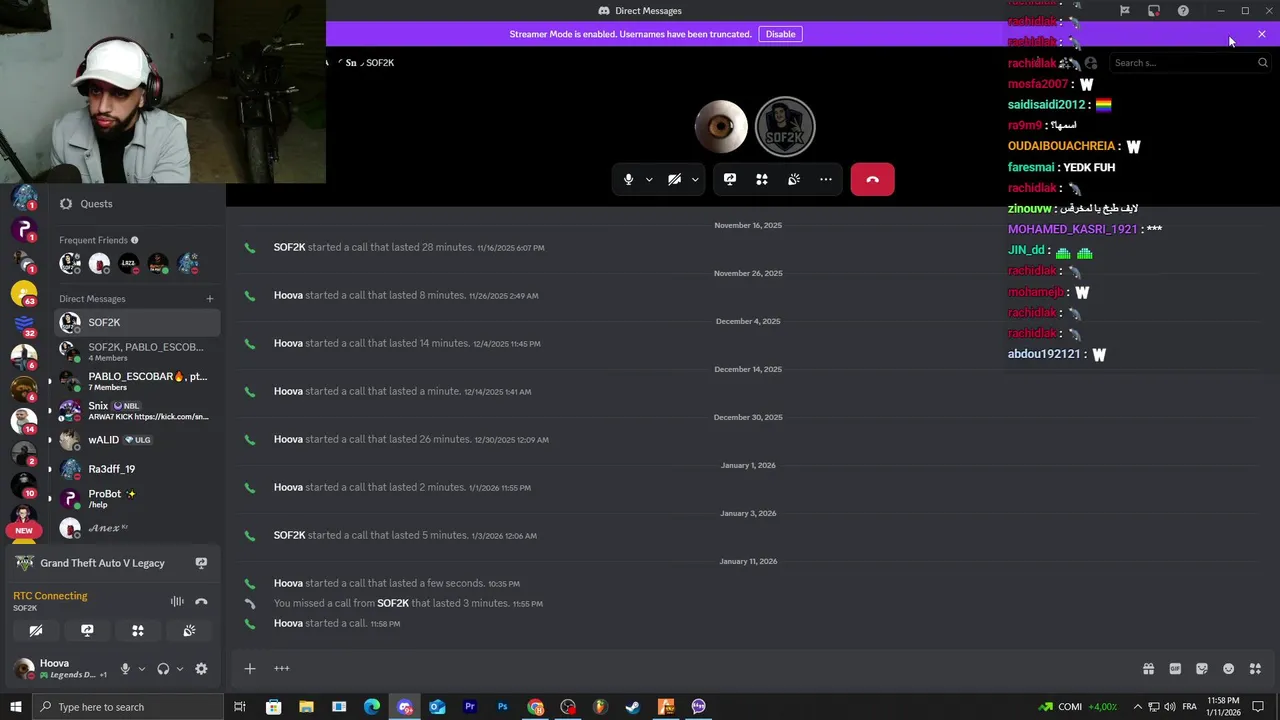Open the sticker picker
This screenshot has width=1280, height=720.
[1202, 669]
